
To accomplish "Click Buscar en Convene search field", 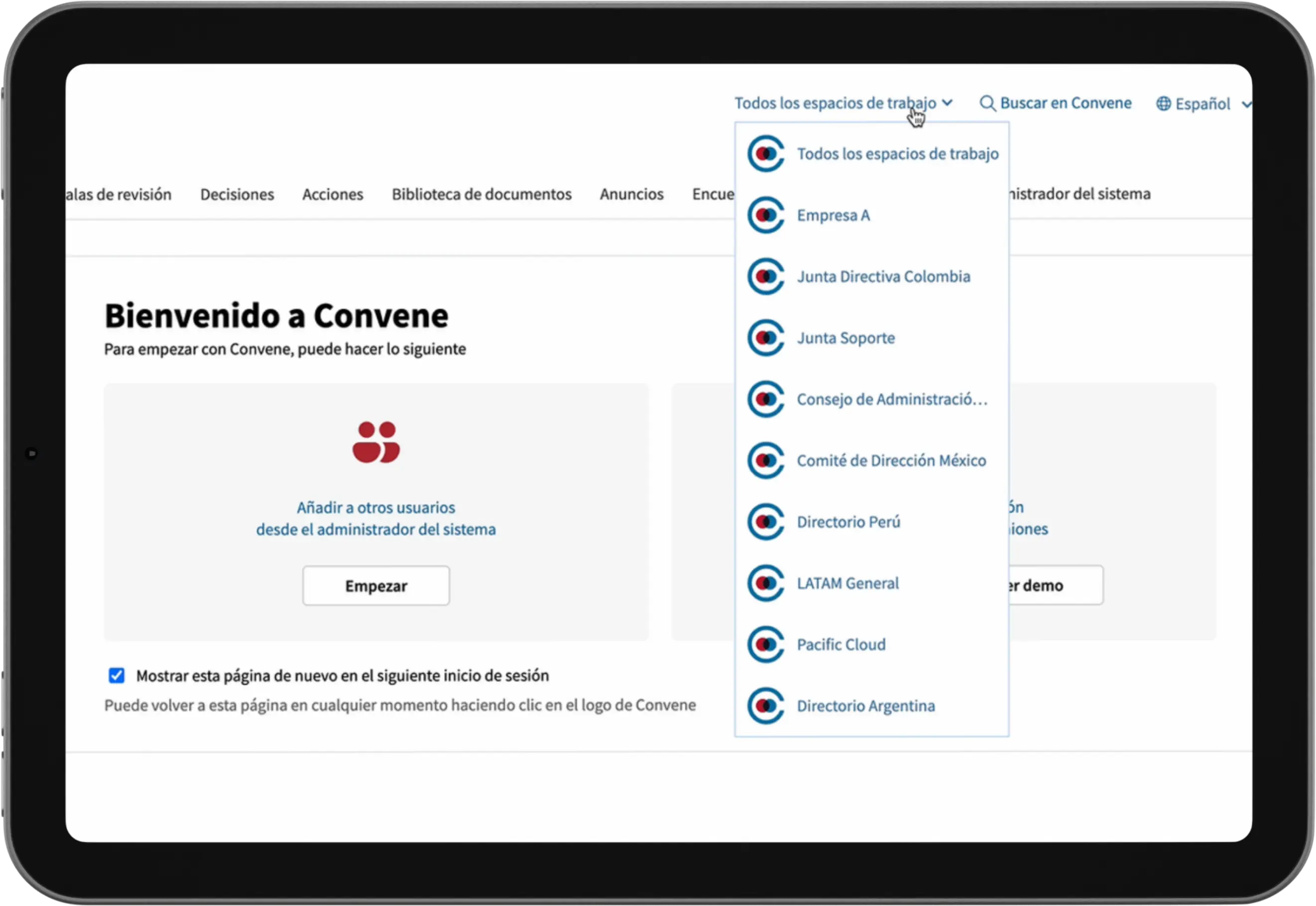I will tap(1065, 104).
